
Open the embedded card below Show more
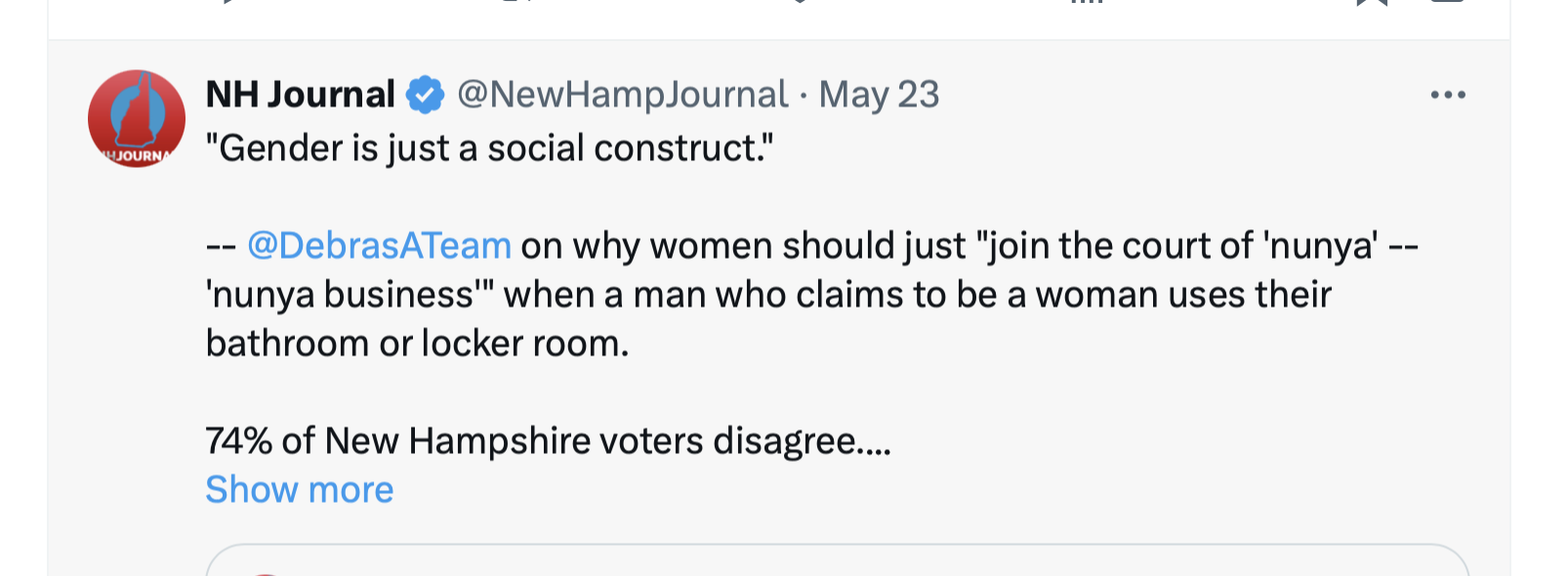(837, 561)
